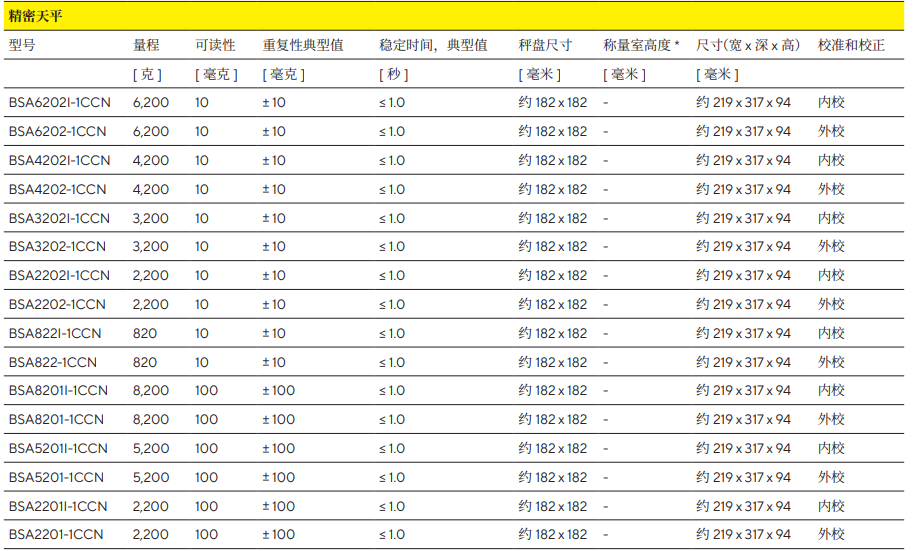The width and height of the screenshot is (917, 551).
Task: Click model BSA822I-1CCN
Action: coord(55,333)
